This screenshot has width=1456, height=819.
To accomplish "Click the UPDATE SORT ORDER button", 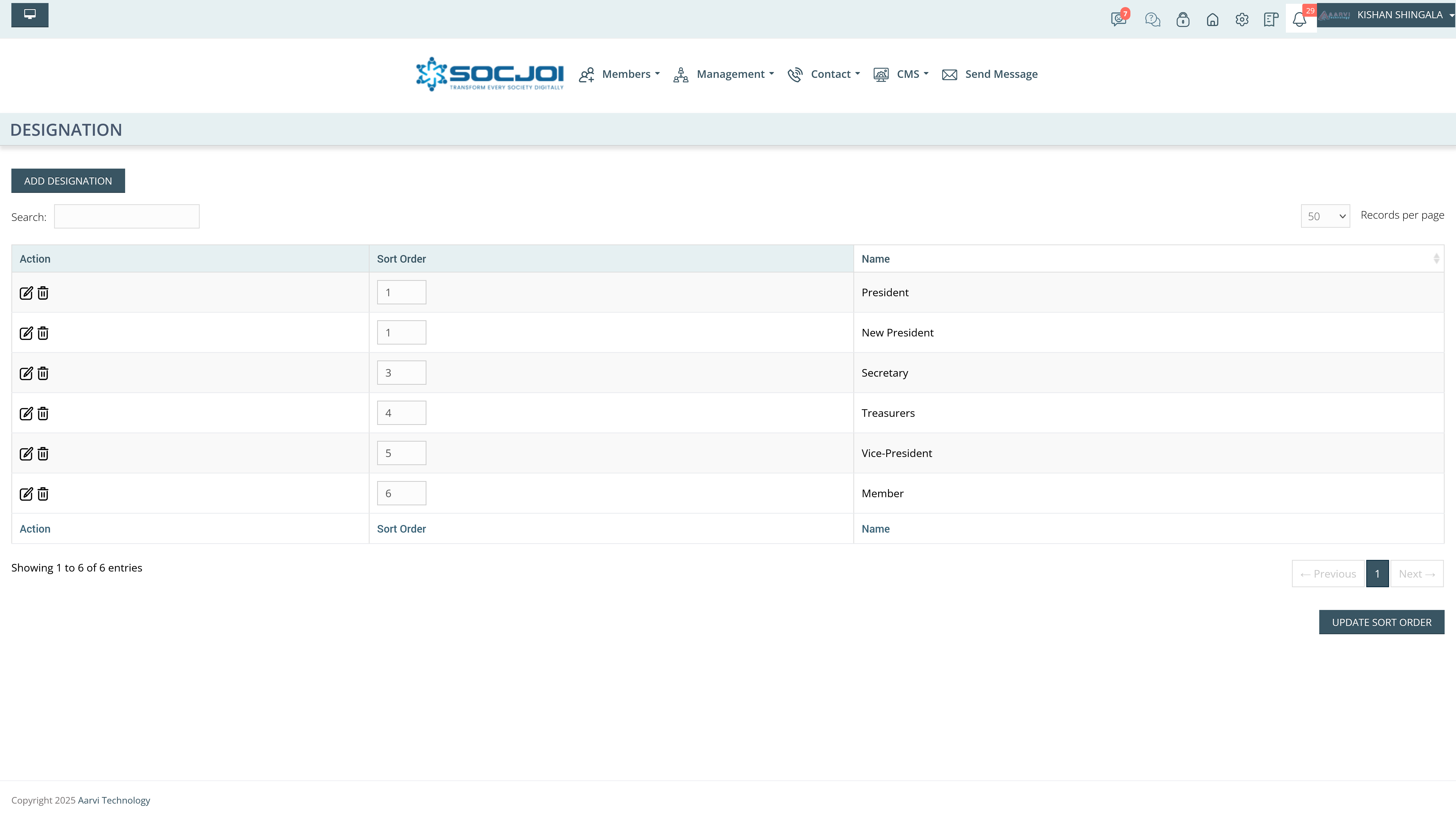I will click(x=1381, y=622).
